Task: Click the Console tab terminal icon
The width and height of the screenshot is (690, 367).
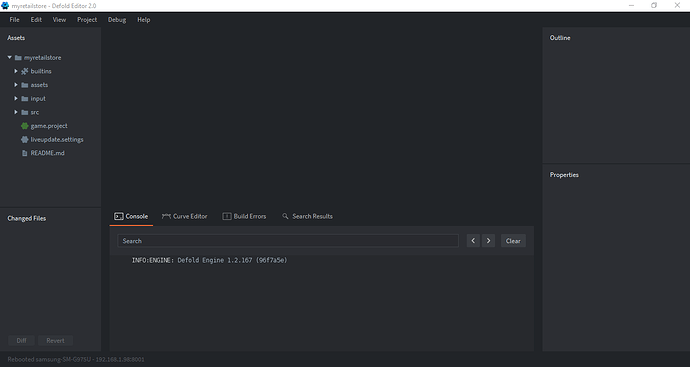Action: (x=119, y=216)
